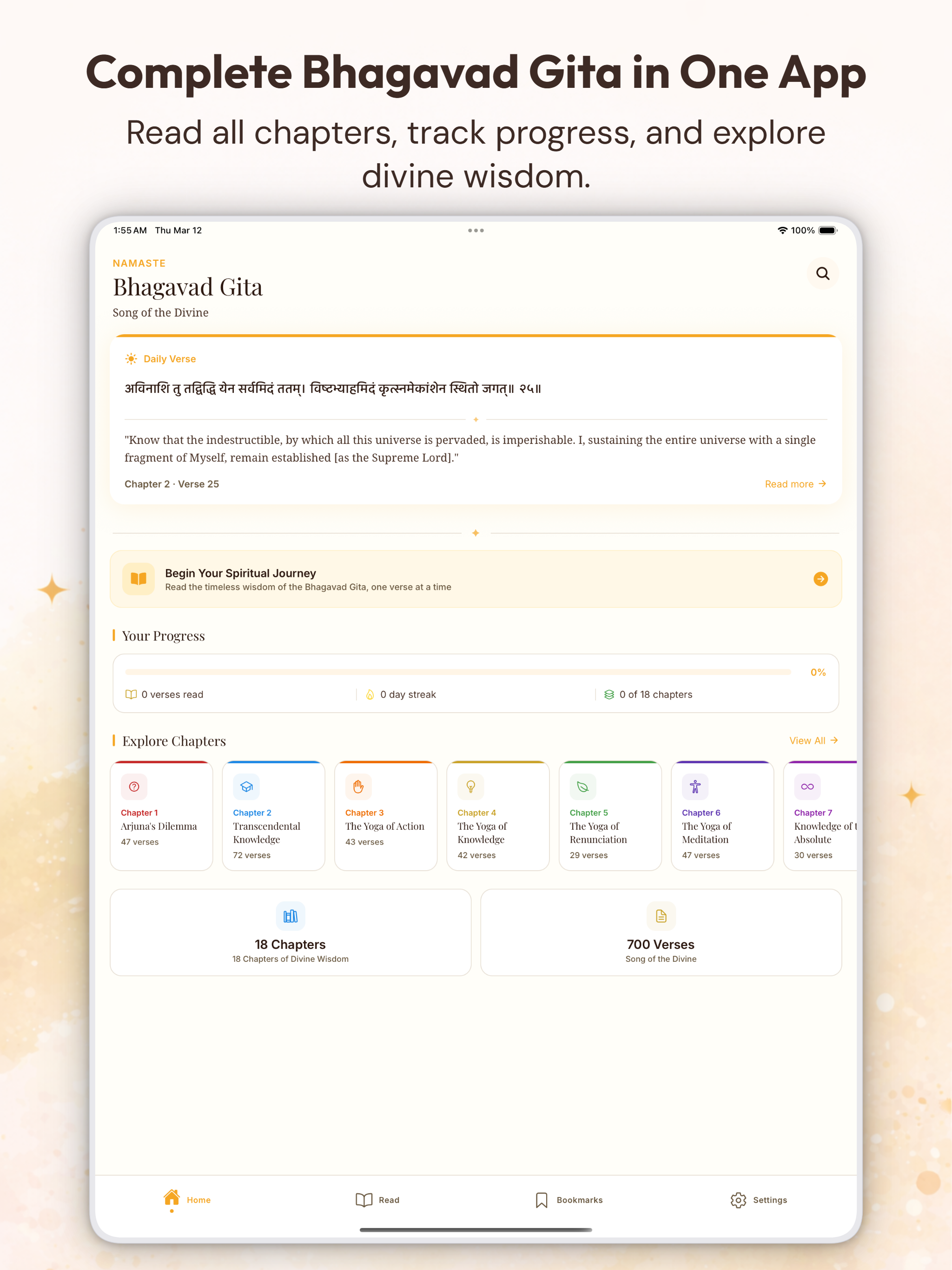Tap the home indicator bar
The image size is (952, 1270).
click(476, 1230)
